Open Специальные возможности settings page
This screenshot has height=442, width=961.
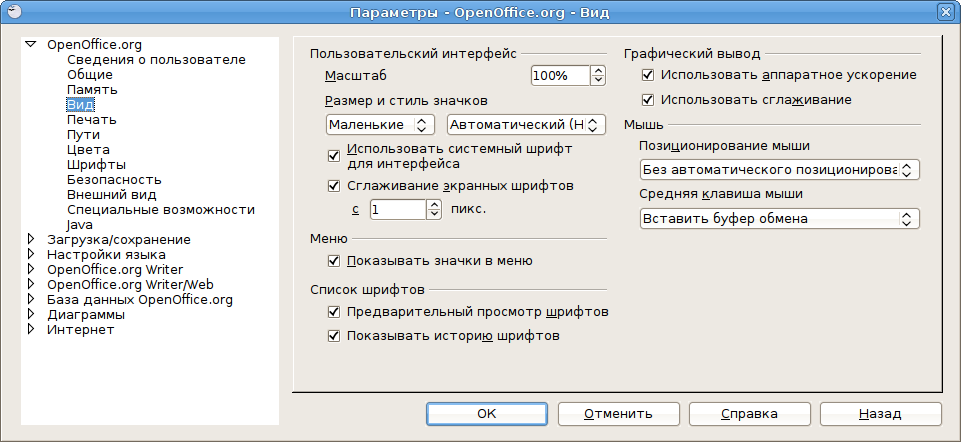[x=161, y=210]
